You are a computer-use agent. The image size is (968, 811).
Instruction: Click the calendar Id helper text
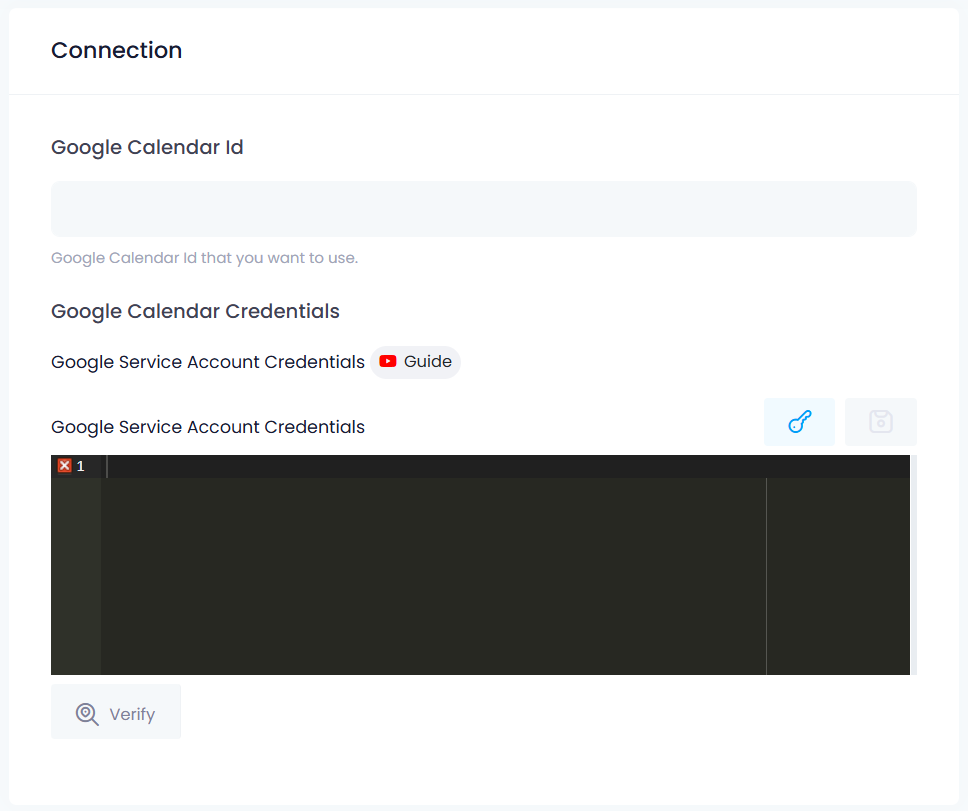tap(204, 258)
